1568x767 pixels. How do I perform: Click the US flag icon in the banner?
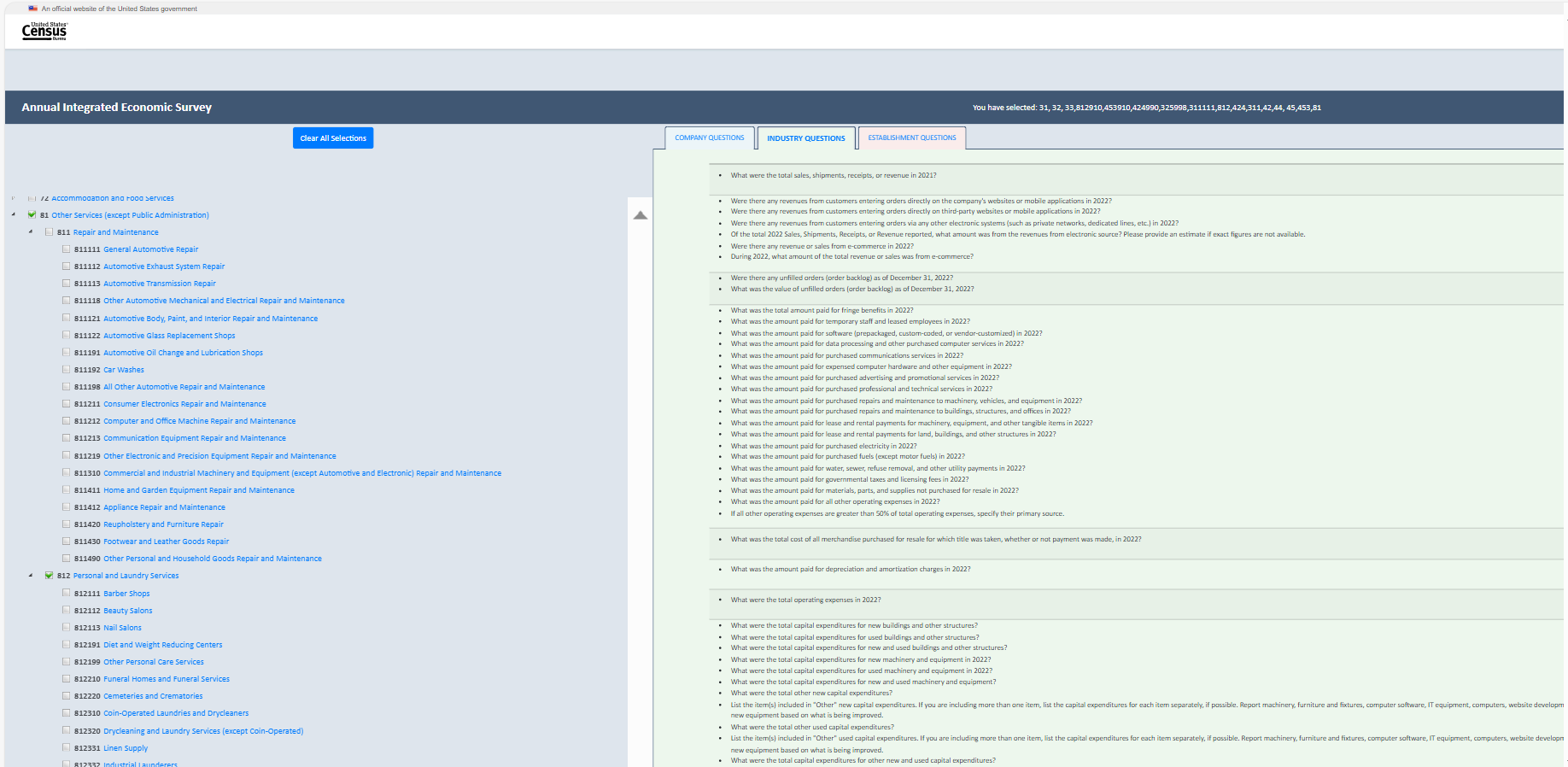tap(33, 9)
